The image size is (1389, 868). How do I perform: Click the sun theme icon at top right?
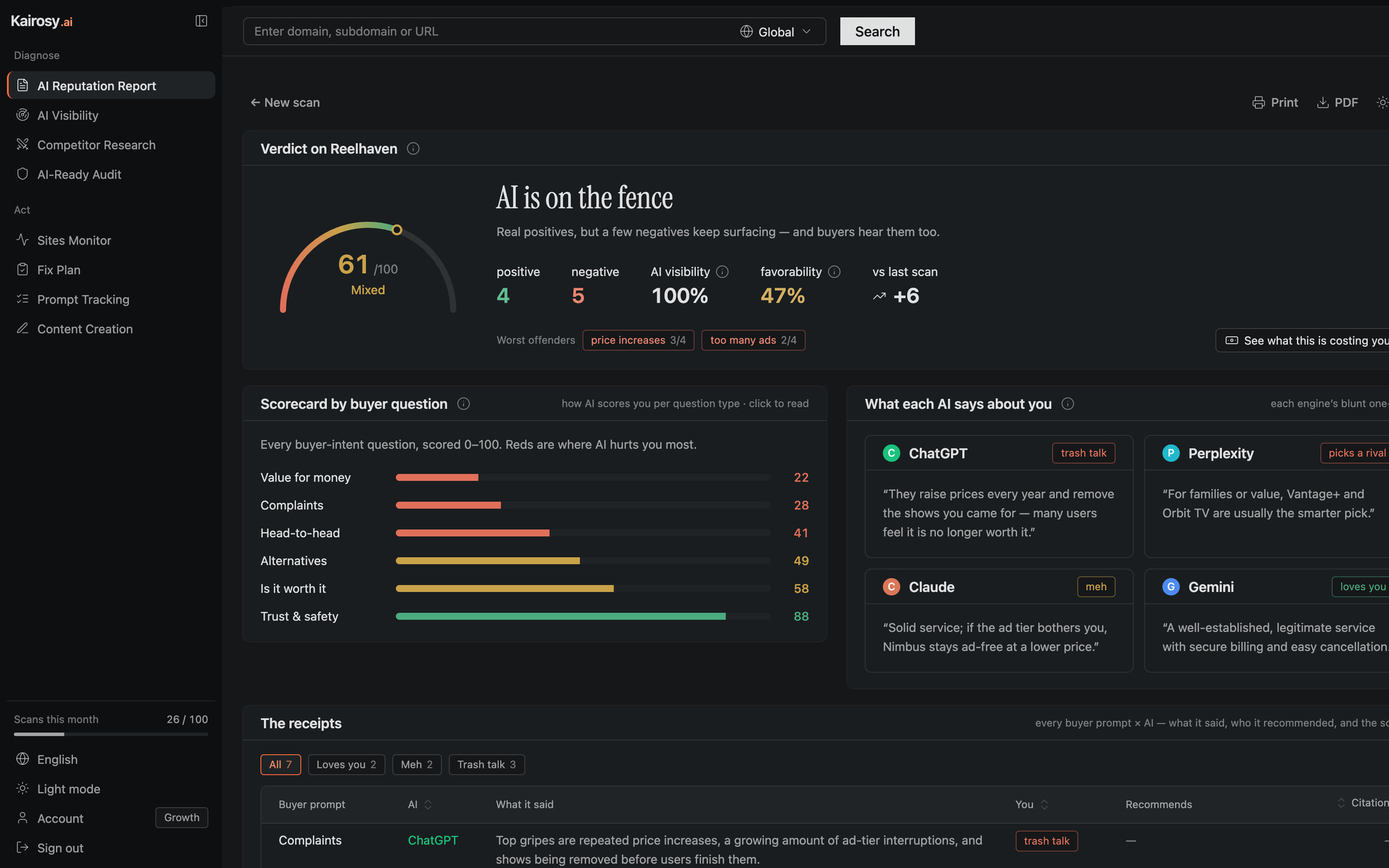pos(1382,102)
